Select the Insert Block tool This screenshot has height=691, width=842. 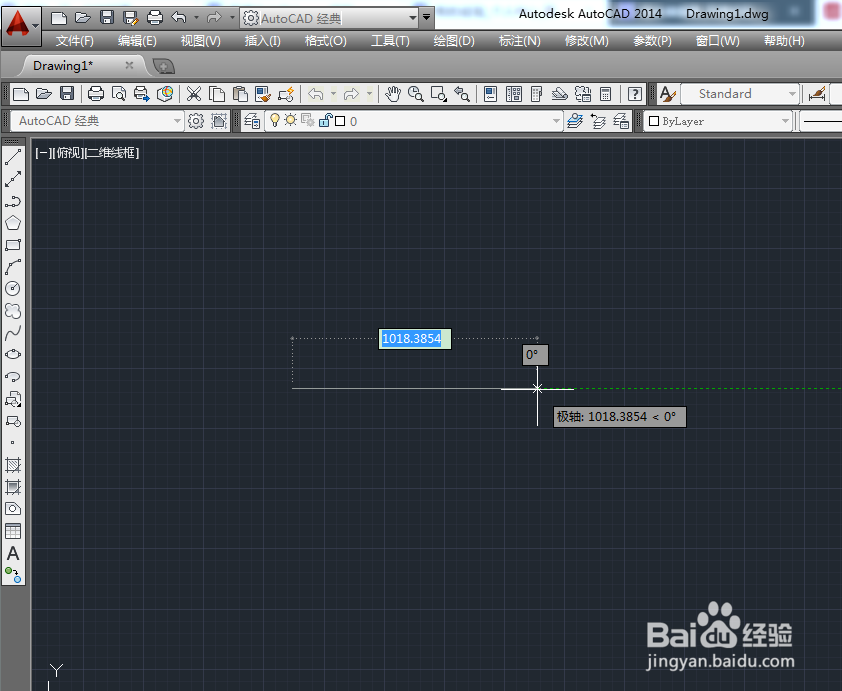pos(13,399)
